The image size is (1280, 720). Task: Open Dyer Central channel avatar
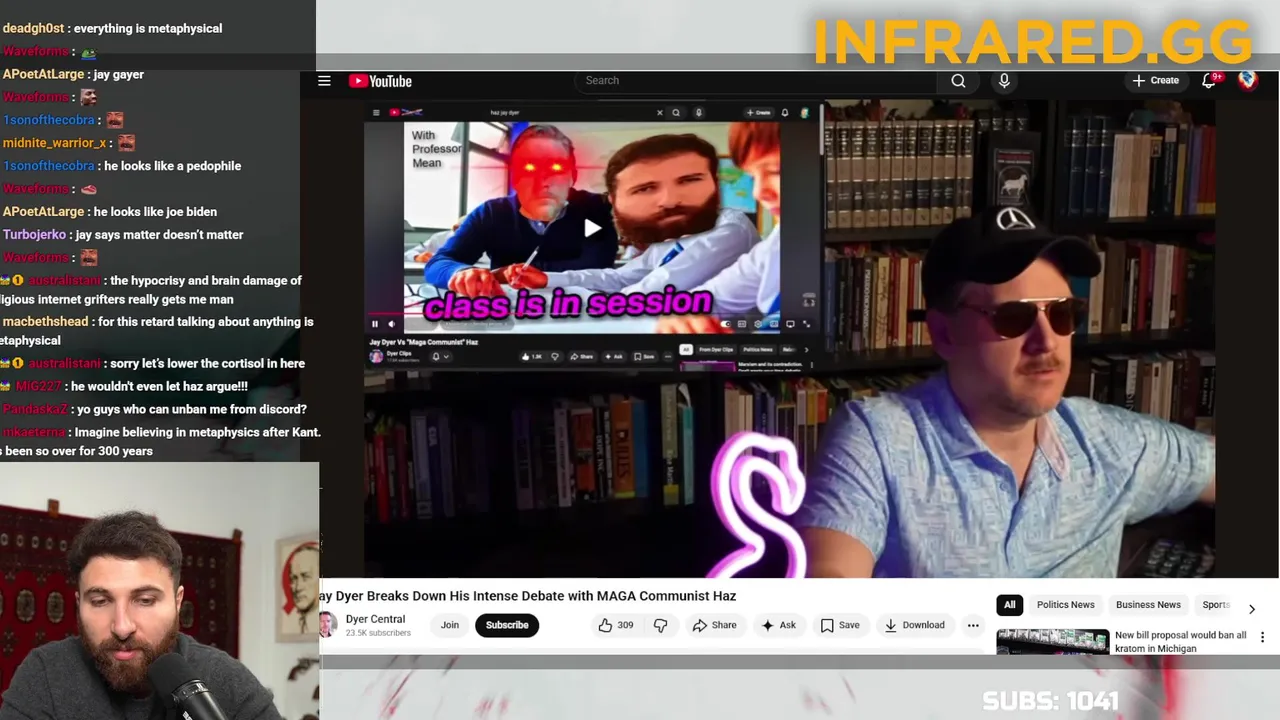(x=327, y=625)
